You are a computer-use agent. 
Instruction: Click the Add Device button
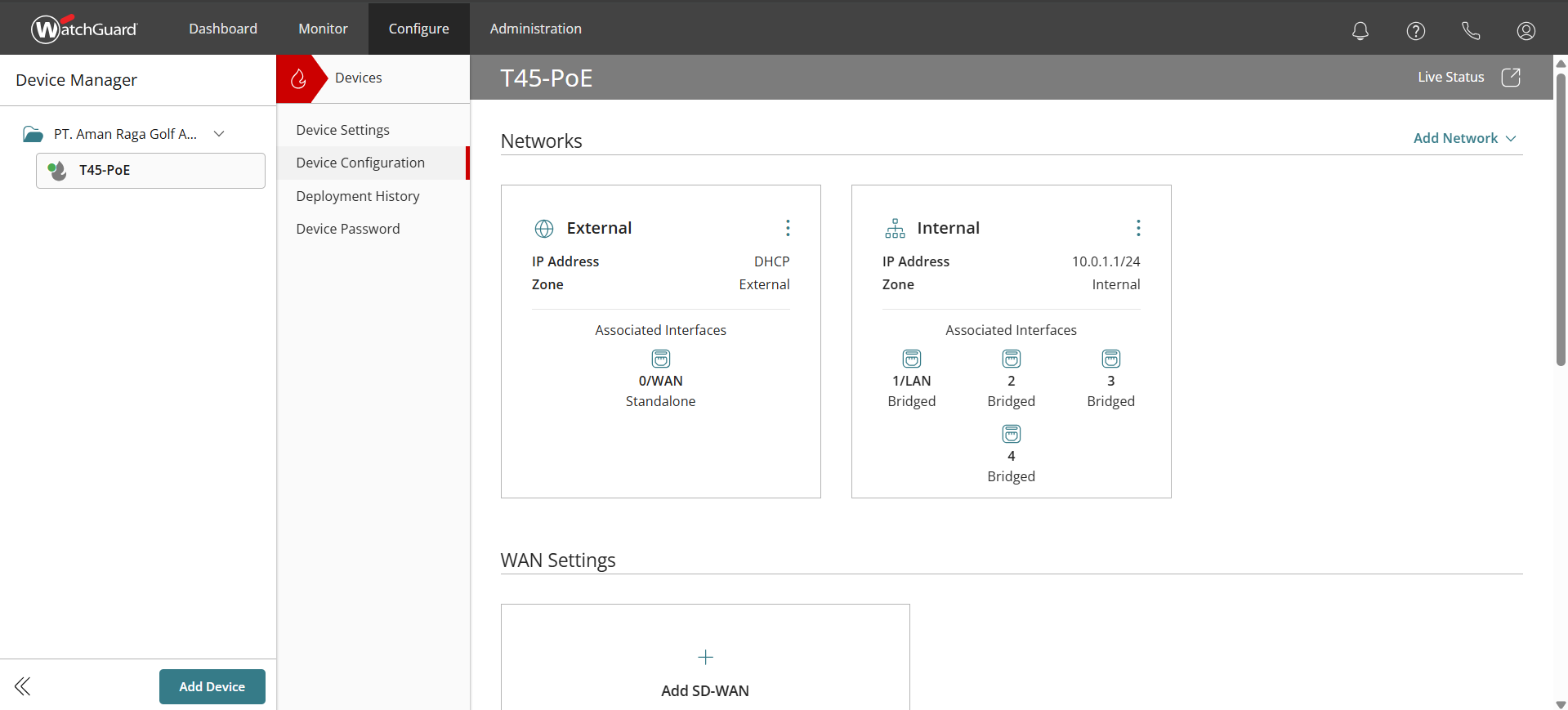212,686
